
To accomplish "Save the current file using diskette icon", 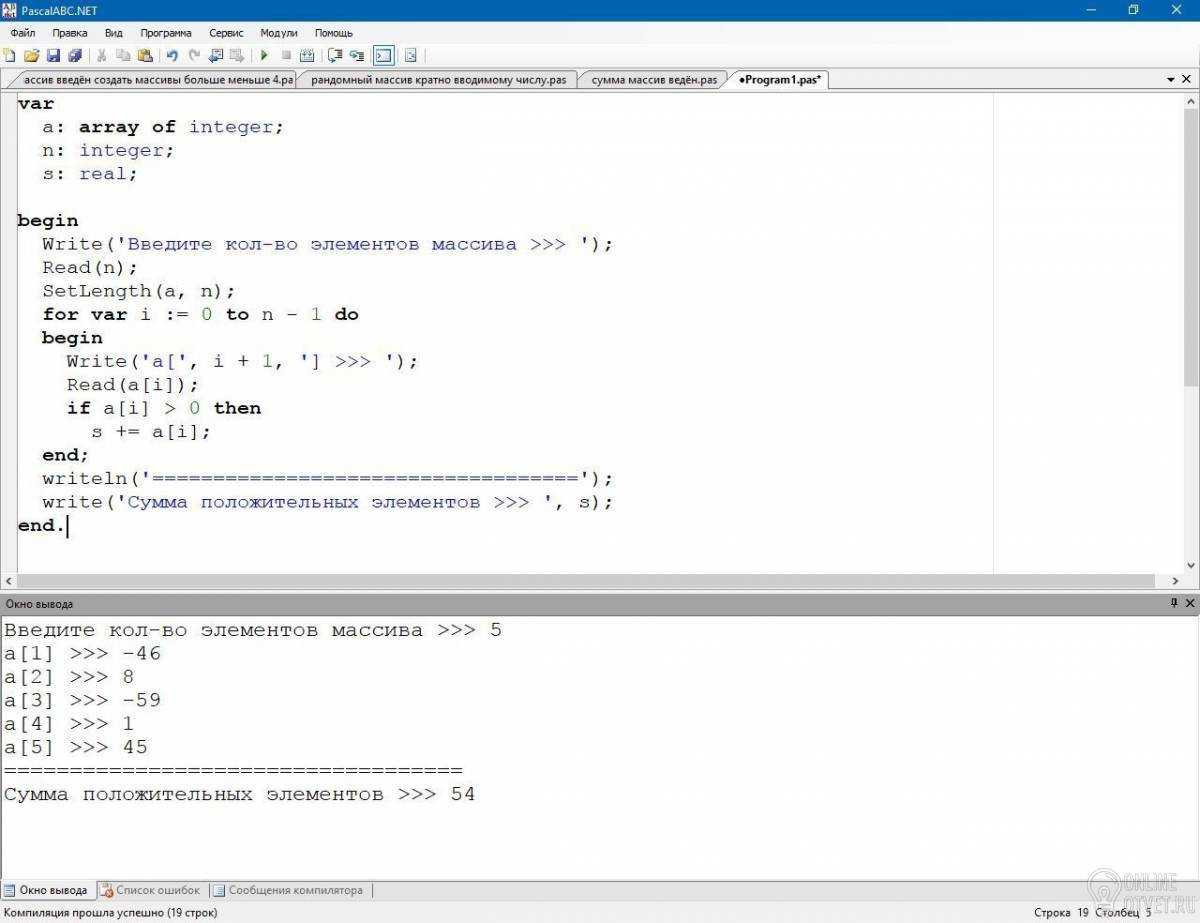I will 53,55.
